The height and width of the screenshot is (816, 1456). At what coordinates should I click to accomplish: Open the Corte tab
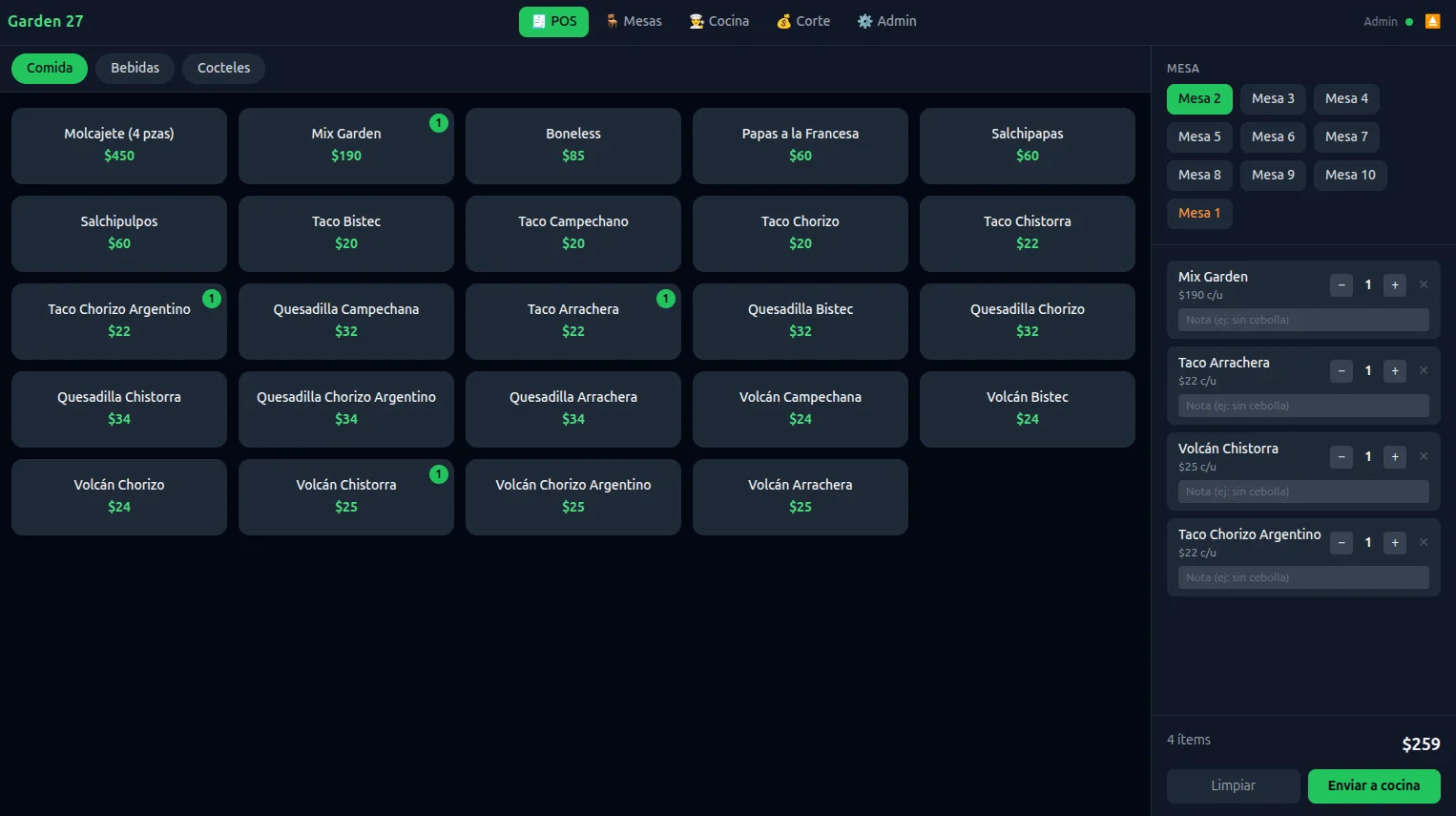[x=803, y=21]
